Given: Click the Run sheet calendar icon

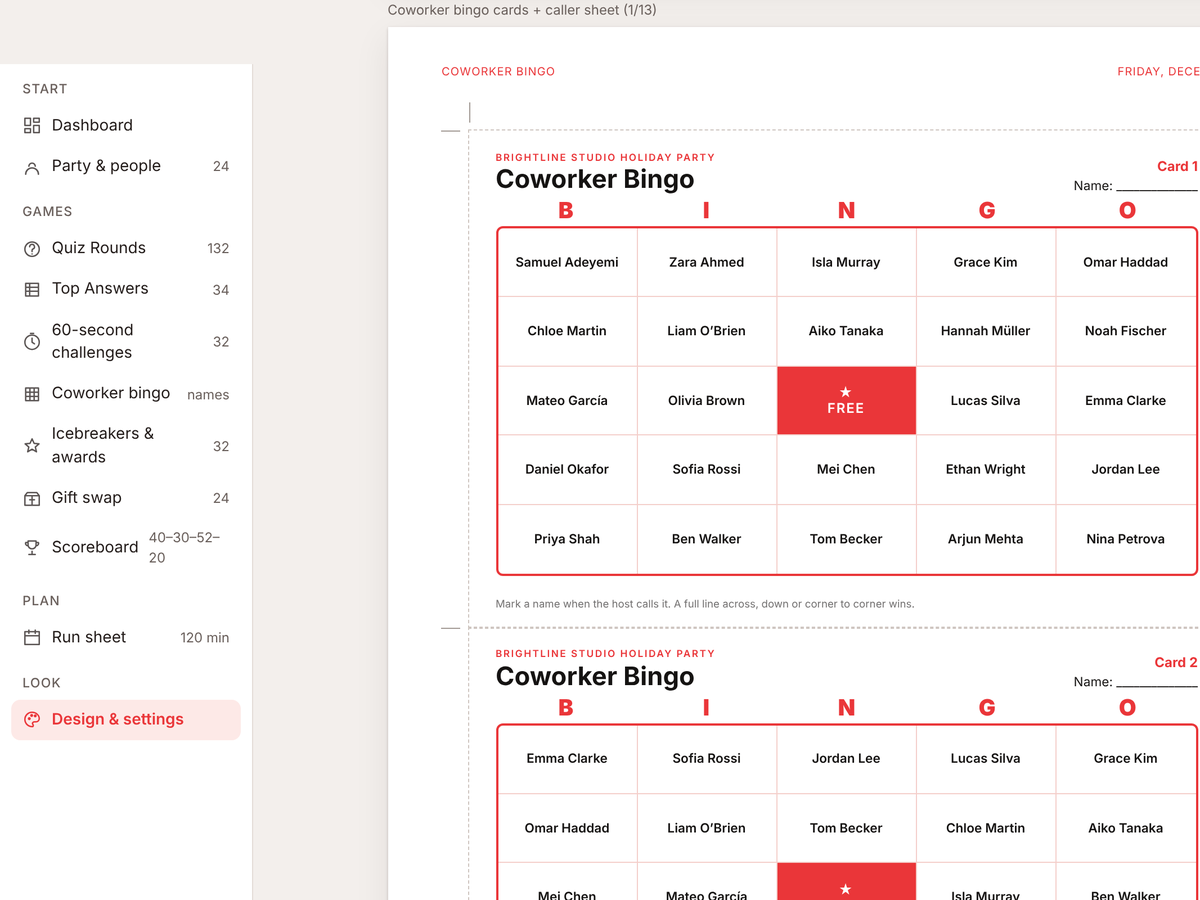Looking at the screenshot, I should [32, 637].
